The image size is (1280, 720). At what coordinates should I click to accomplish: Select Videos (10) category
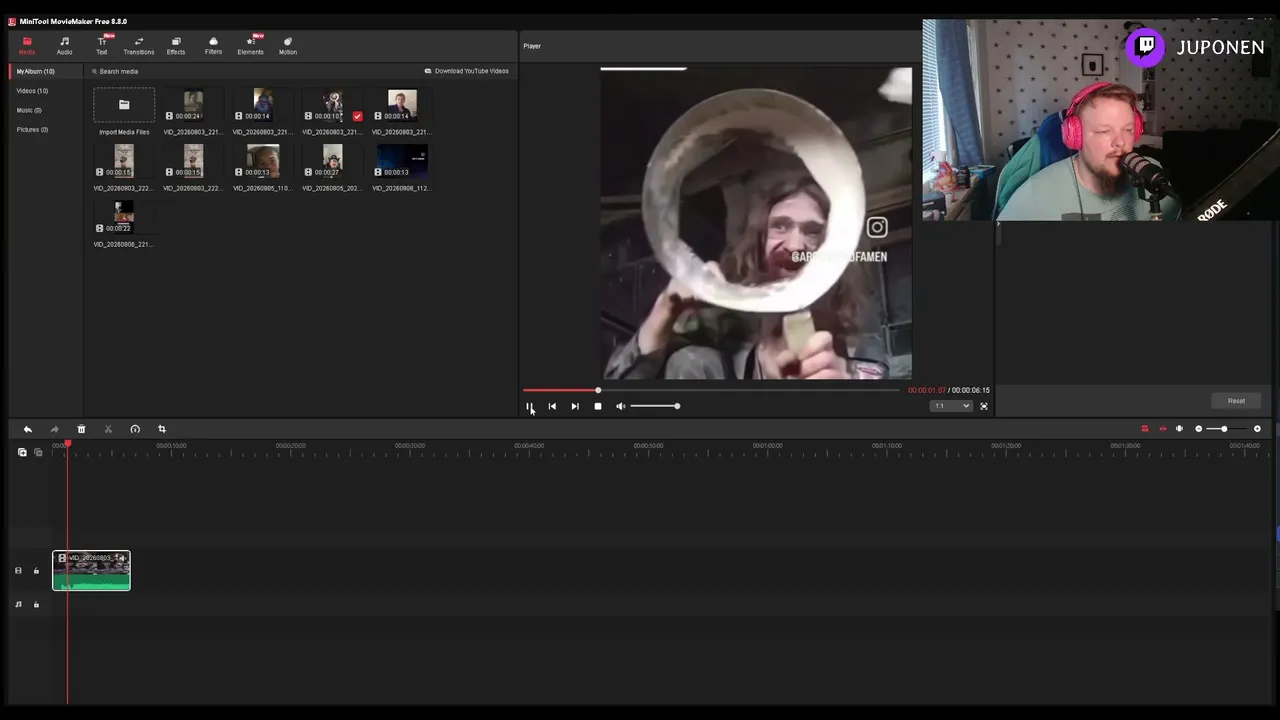tap(32, 91)
